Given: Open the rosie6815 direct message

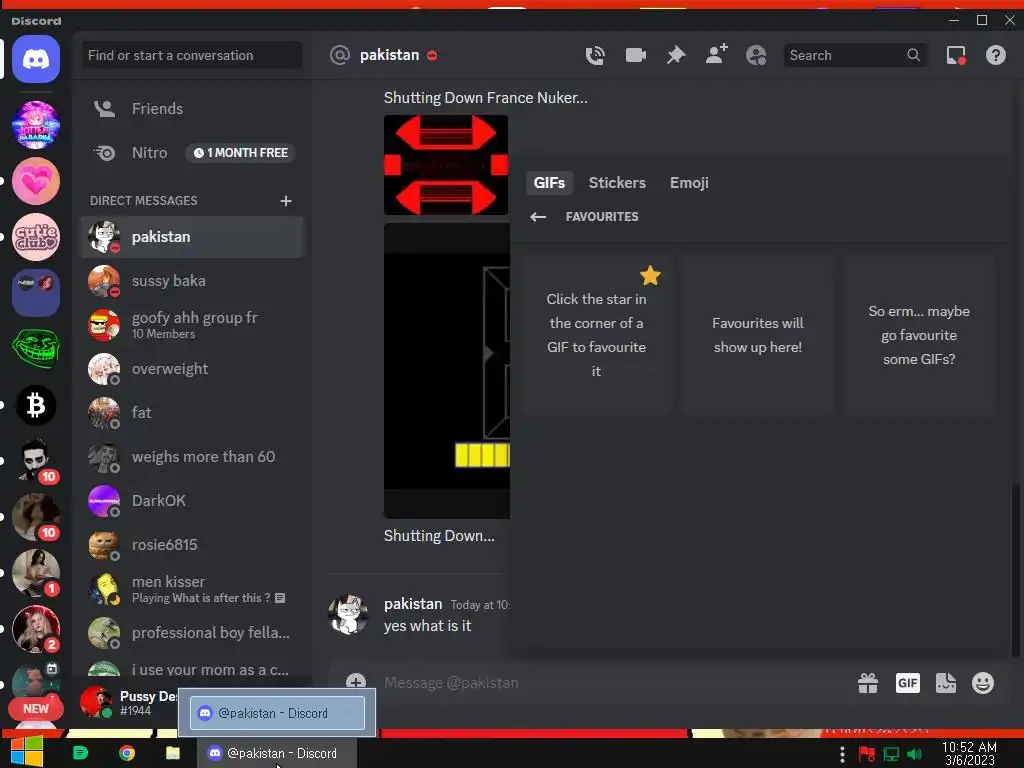Looking at the screenshot, I should (x=191, y=545).
